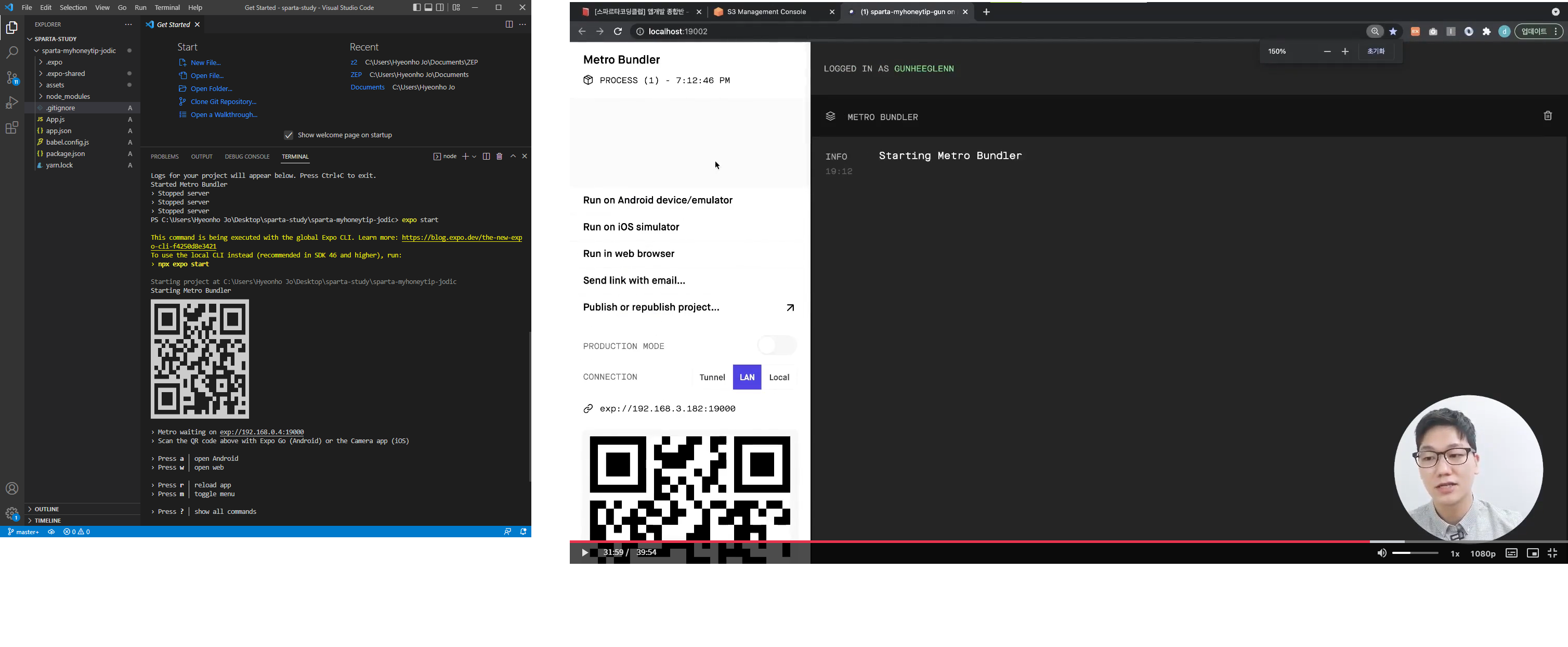Screen dimensions: 1568x647
Task: Switch to the DEBUG CONSOLE panel tab
Action: [x=246, y=157]
